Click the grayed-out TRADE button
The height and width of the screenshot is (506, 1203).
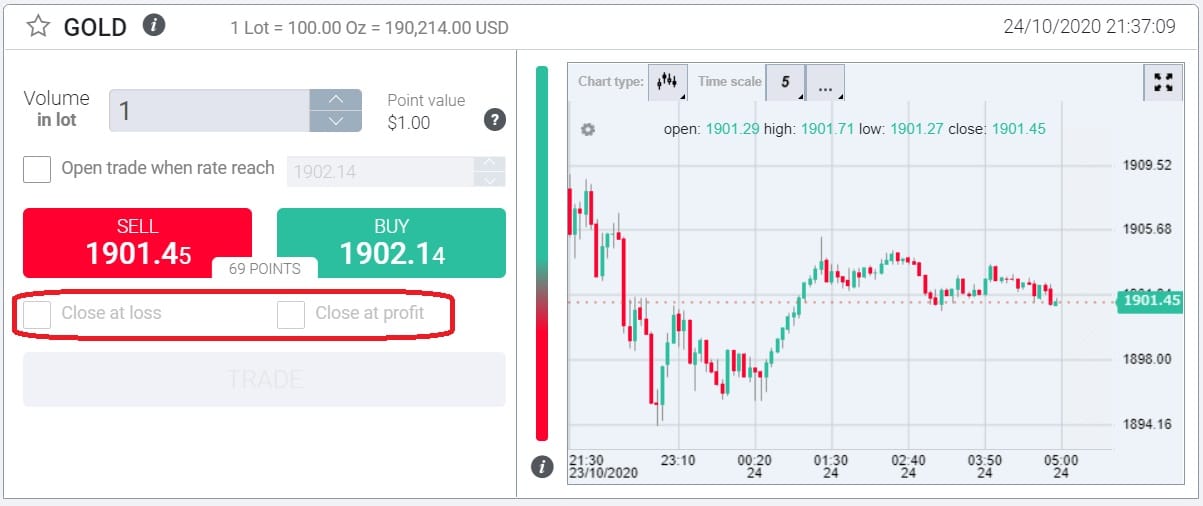pos(264,380)
